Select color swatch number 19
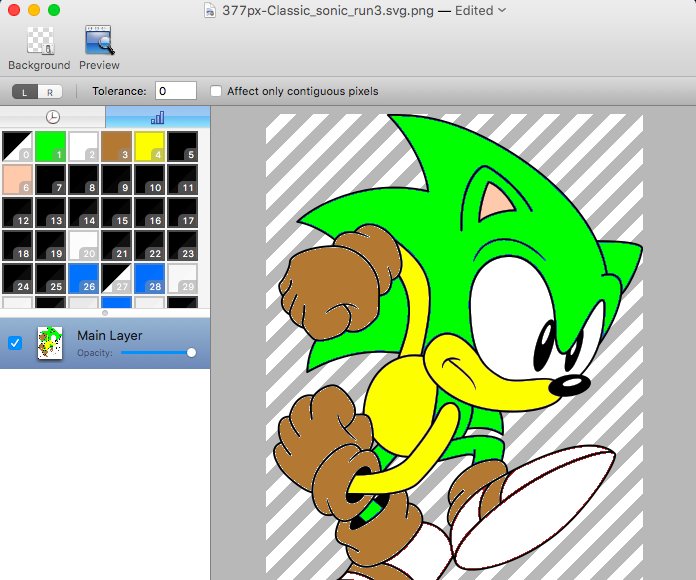696x580 pixels. 50,245
